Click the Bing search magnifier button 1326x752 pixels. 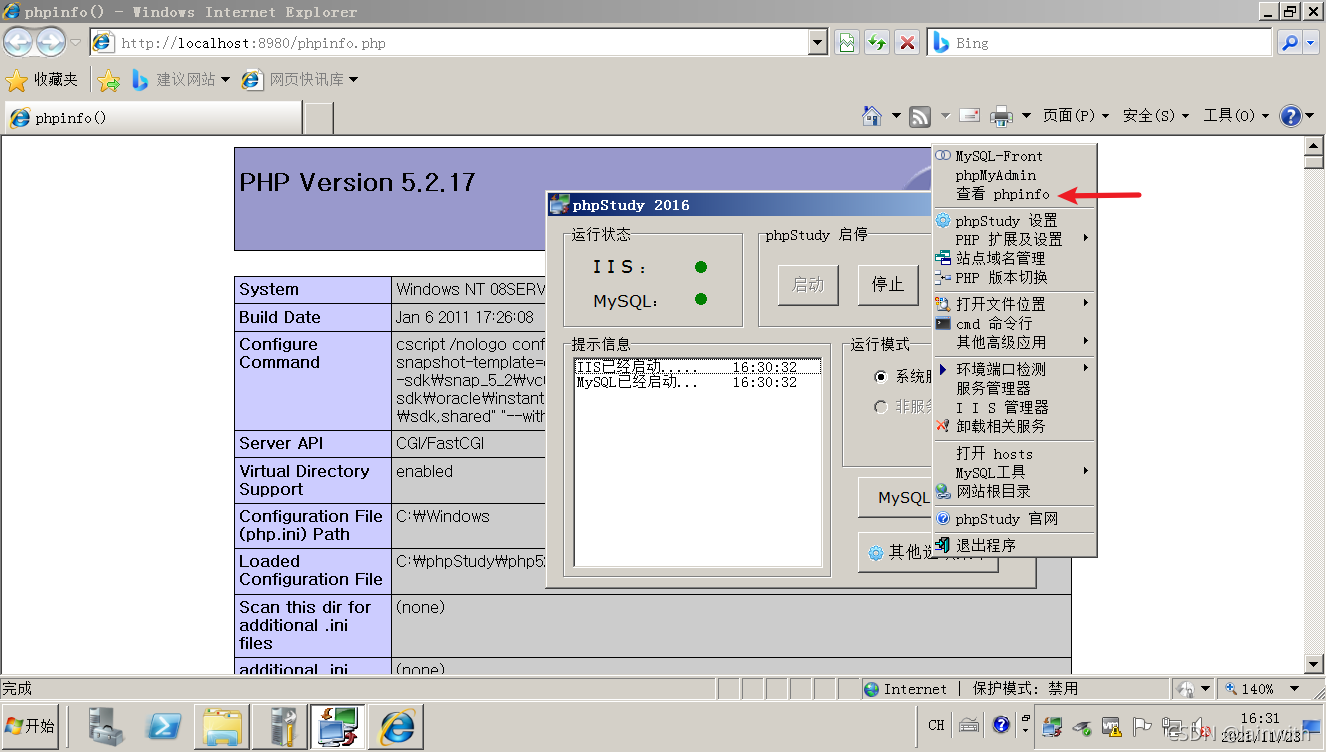pos(1289,43)
